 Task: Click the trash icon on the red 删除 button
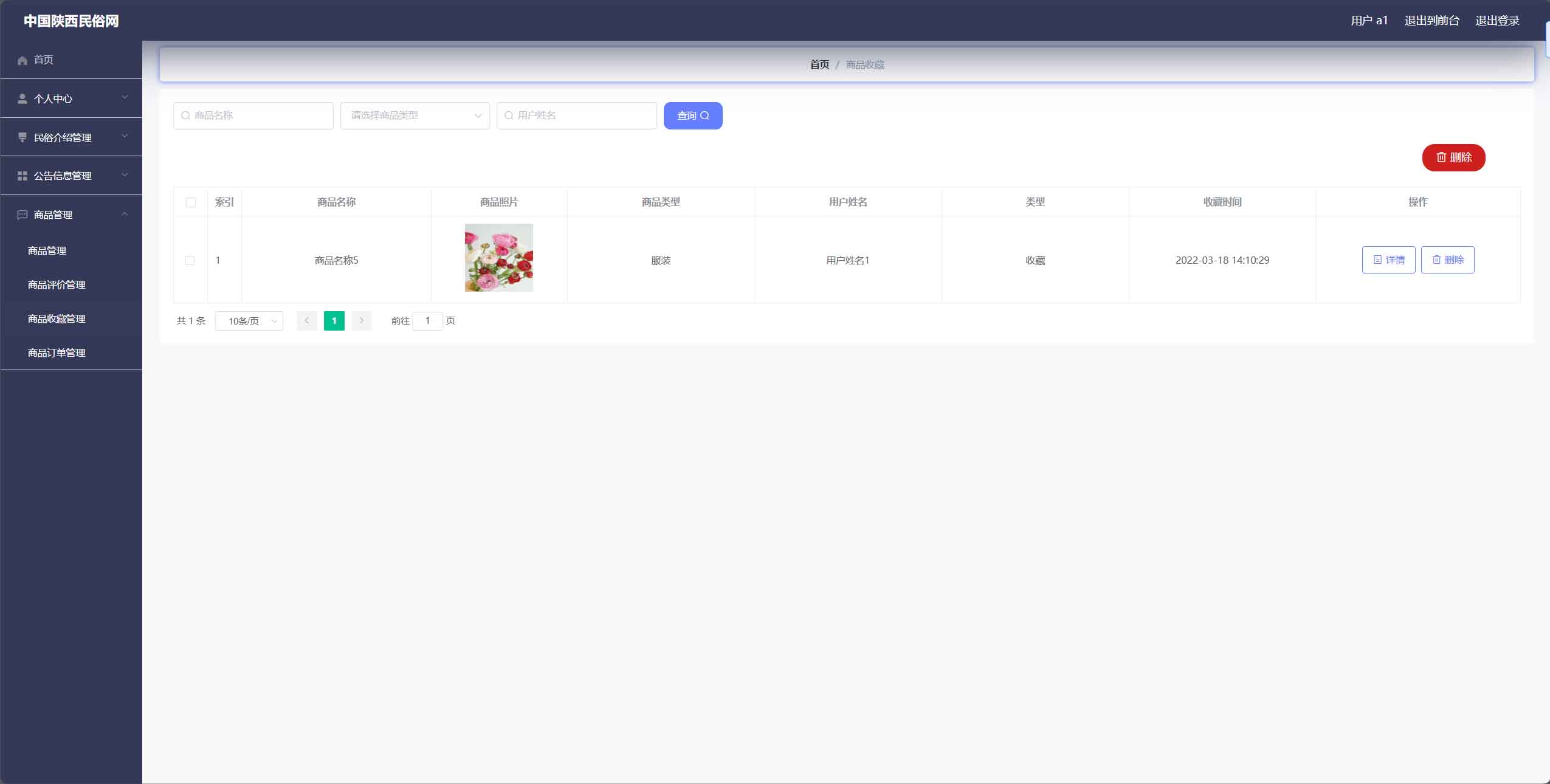tap(1441, 157)
